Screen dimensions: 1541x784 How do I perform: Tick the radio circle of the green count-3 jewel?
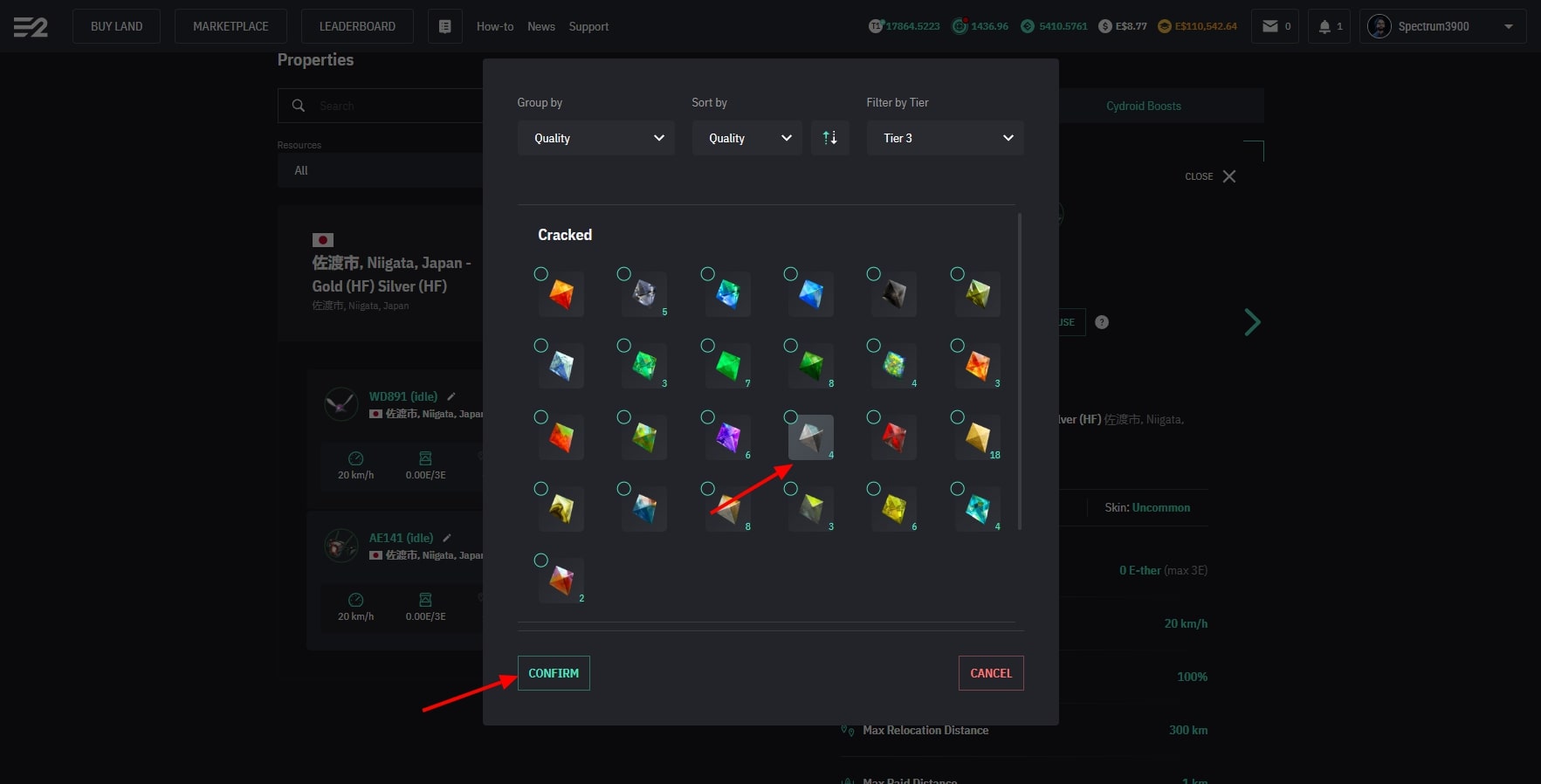click(x=623, y=346)
